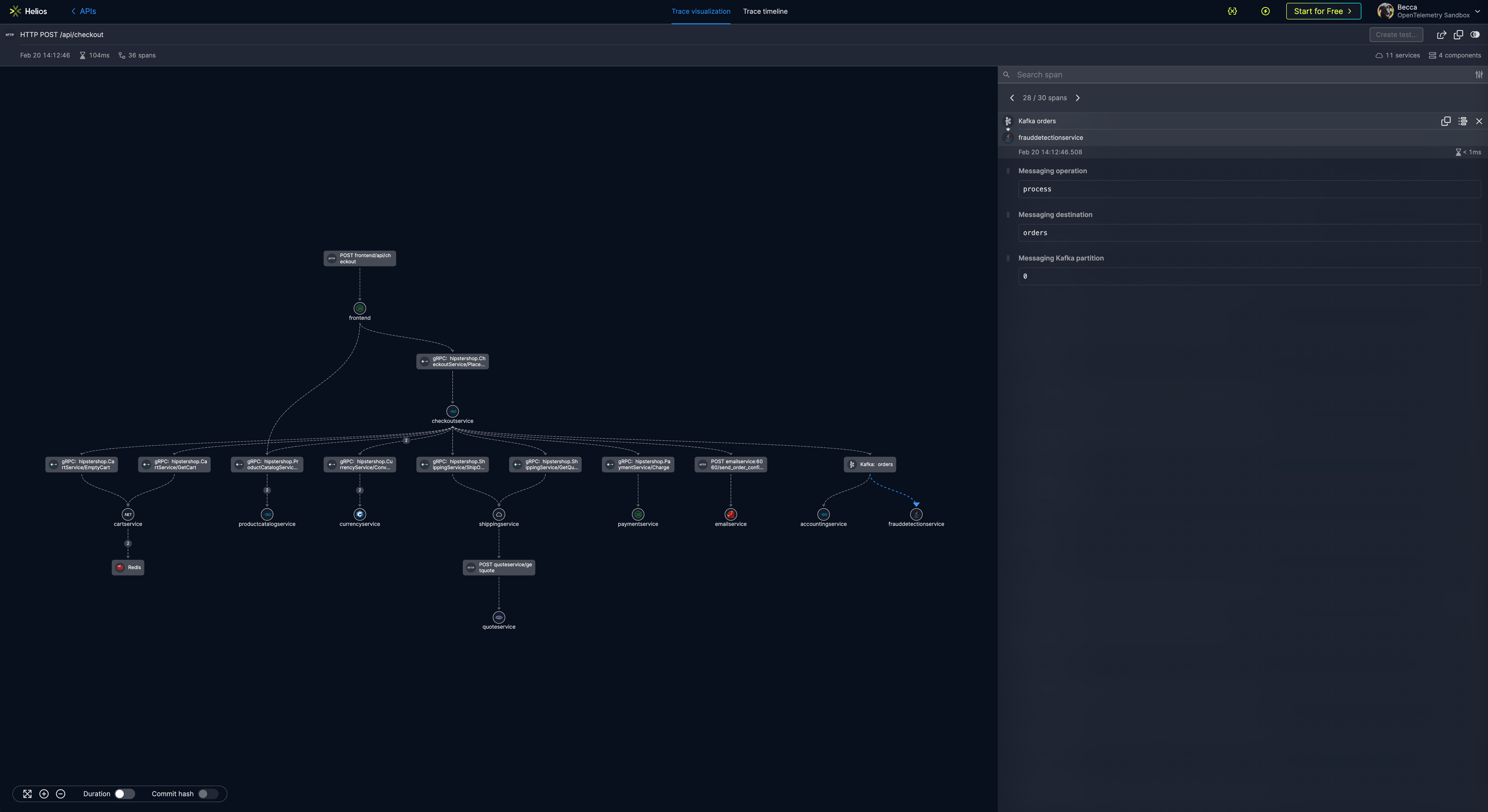Click the fit-to-screen icon in bottom toolbar

coord(27,794)
